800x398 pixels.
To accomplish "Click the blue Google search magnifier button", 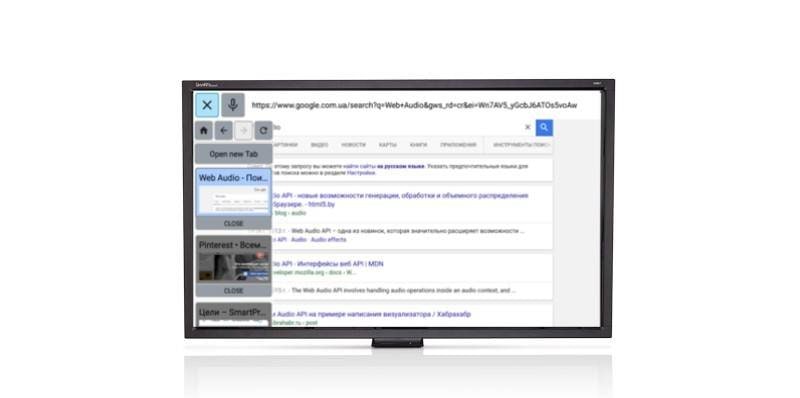I will click(x=544, y=128).
